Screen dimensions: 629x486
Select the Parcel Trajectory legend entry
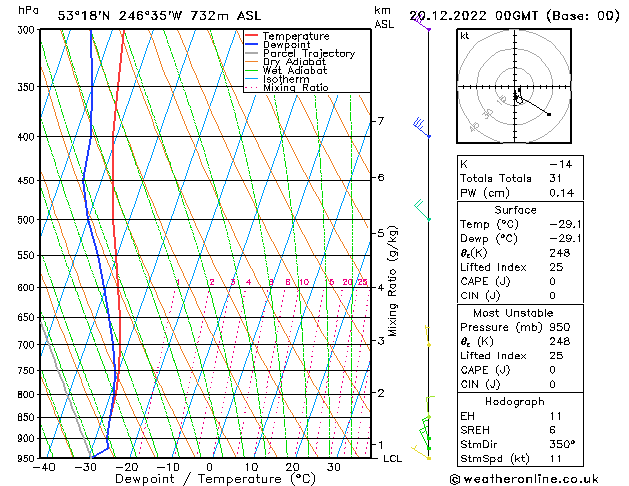[300, 53]
